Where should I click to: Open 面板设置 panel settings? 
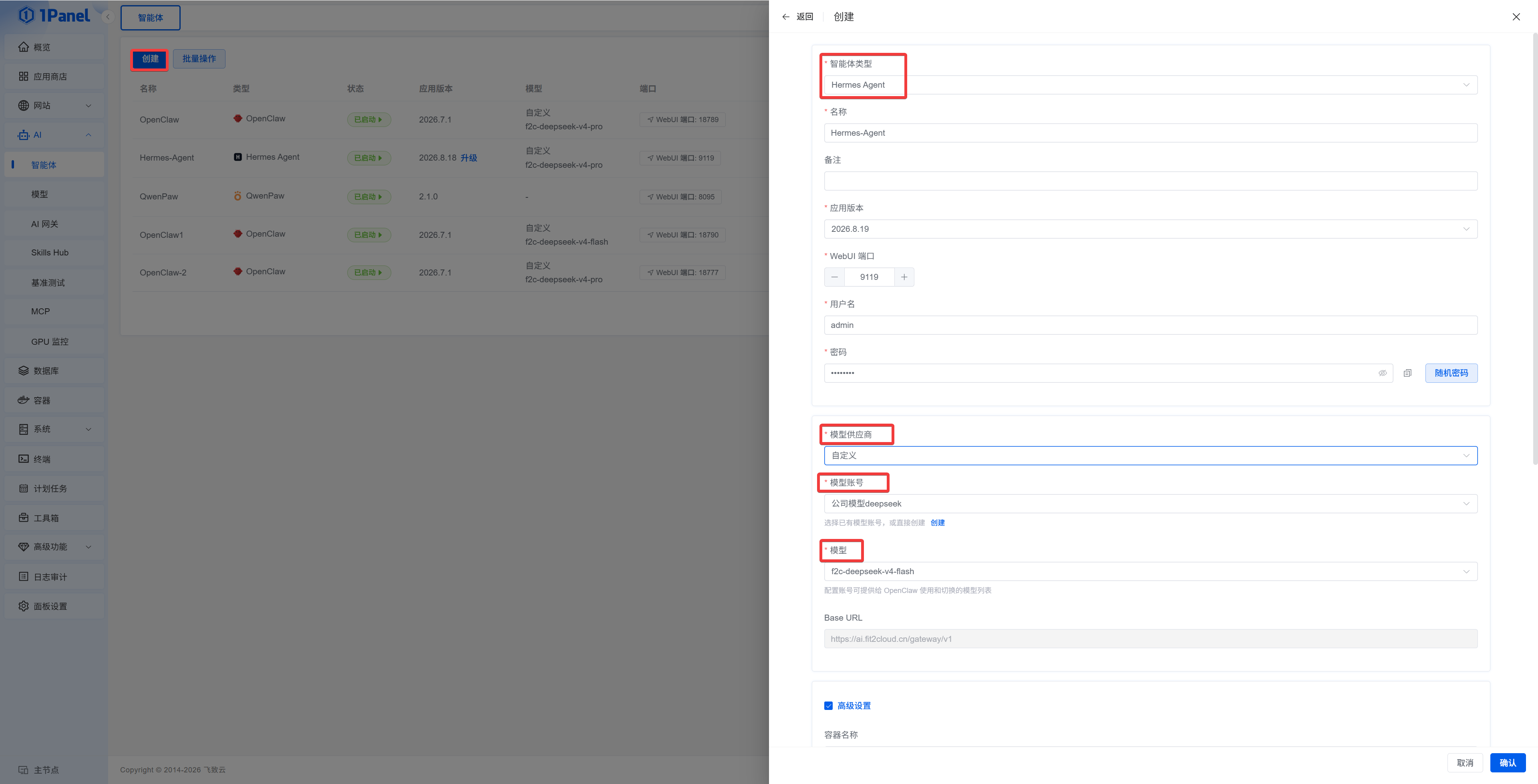click(x=54, y=606)
